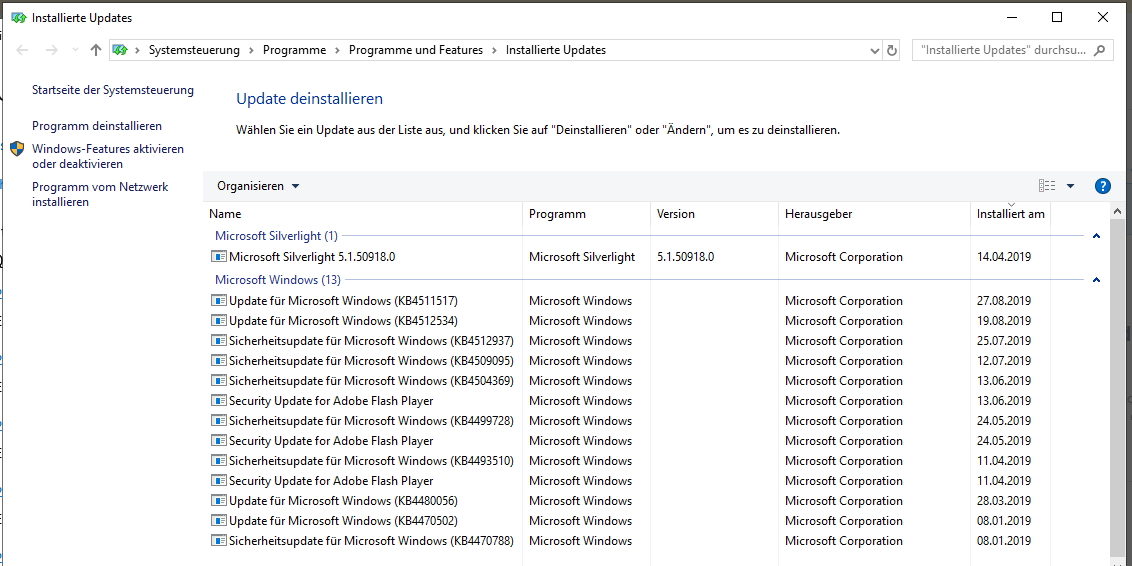This screenshot has height=566, width=1132.
Task: Click icon of update KB4512937
Action: pos(218,340)
